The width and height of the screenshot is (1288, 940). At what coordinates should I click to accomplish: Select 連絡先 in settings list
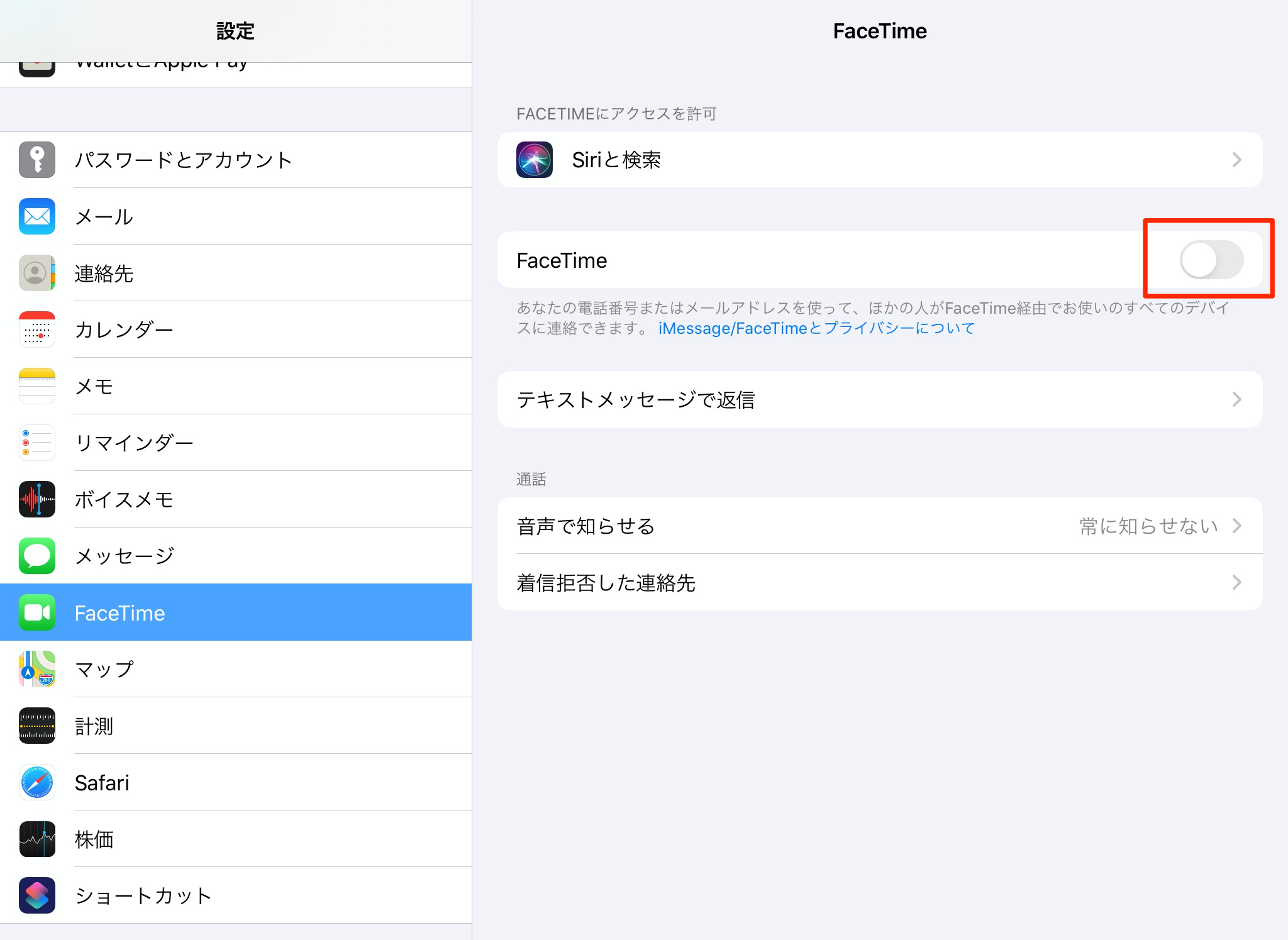[x=236, y=273]
